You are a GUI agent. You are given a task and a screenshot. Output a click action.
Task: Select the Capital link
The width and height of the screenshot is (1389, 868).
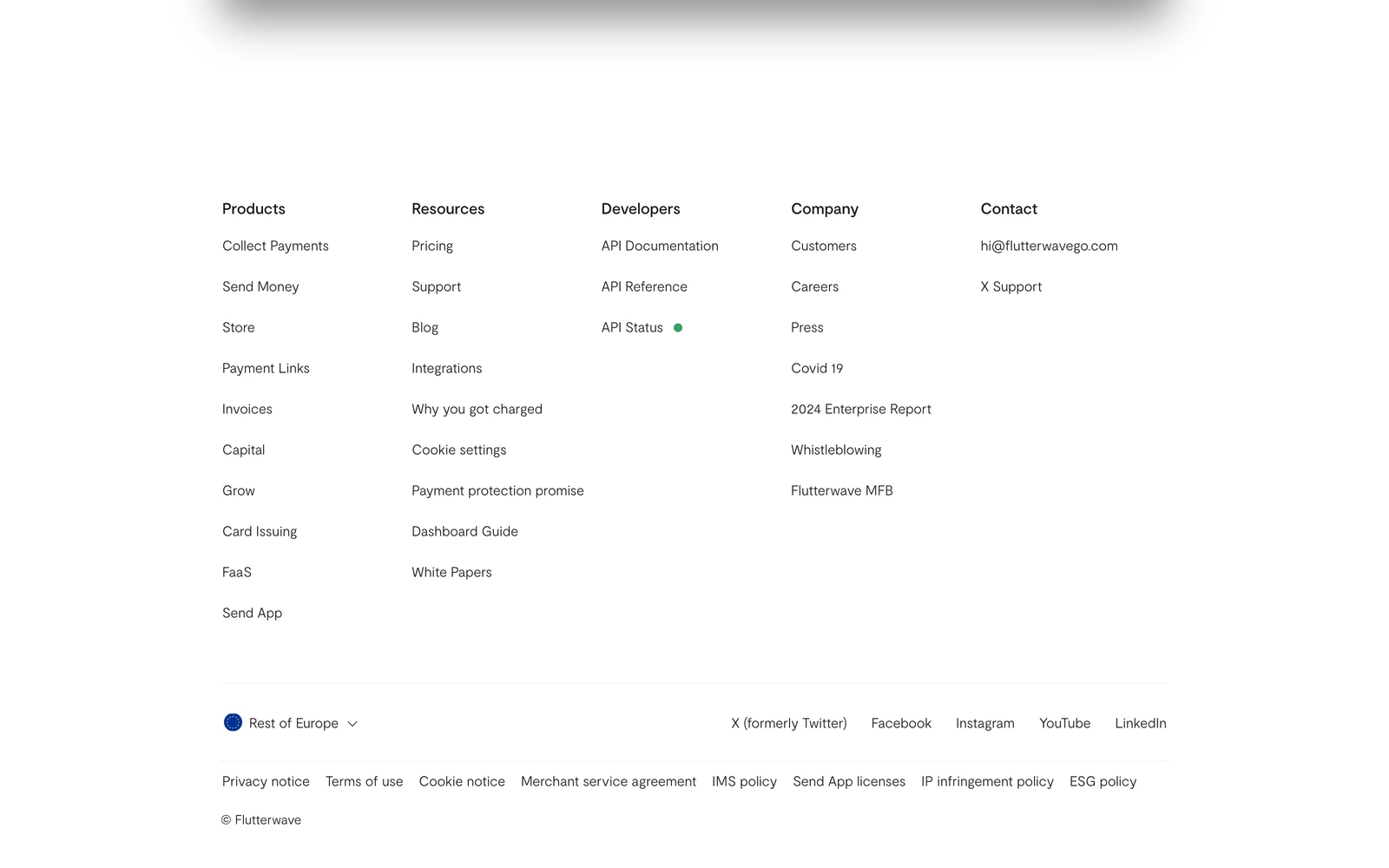tap(244, 450)
